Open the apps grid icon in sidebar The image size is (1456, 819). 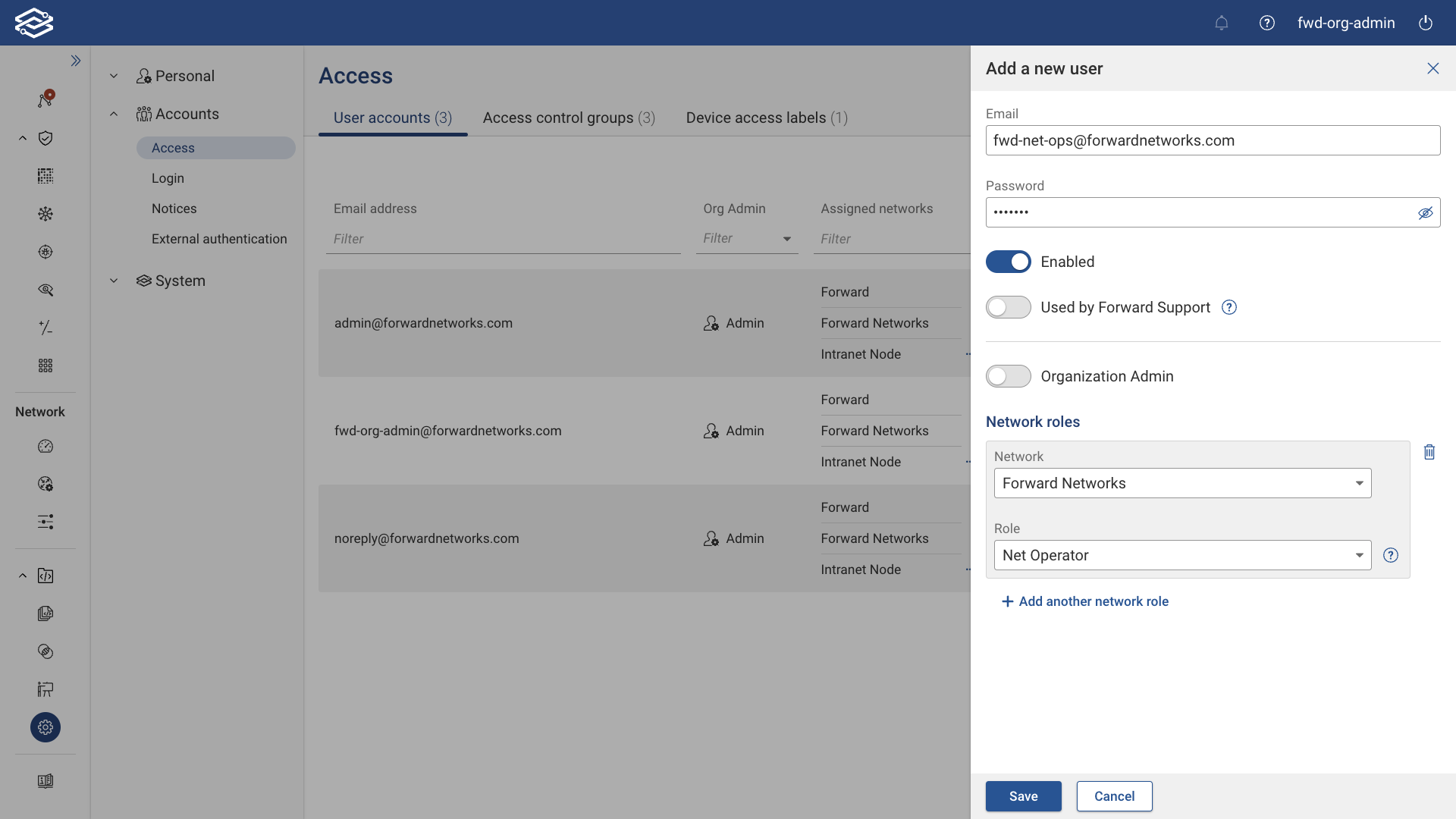click(x=45, y=365)
